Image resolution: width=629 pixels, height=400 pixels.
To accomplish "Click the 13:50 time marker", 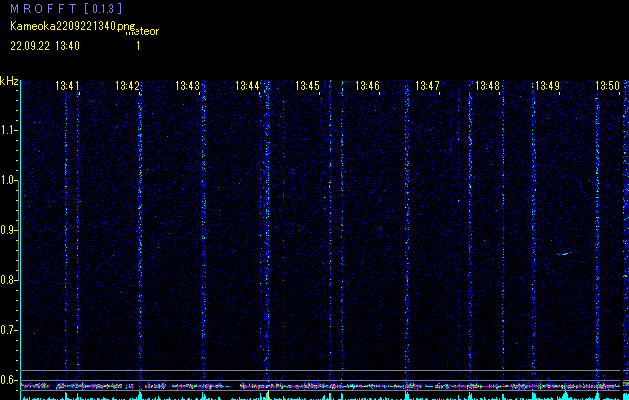I will 607,86.
